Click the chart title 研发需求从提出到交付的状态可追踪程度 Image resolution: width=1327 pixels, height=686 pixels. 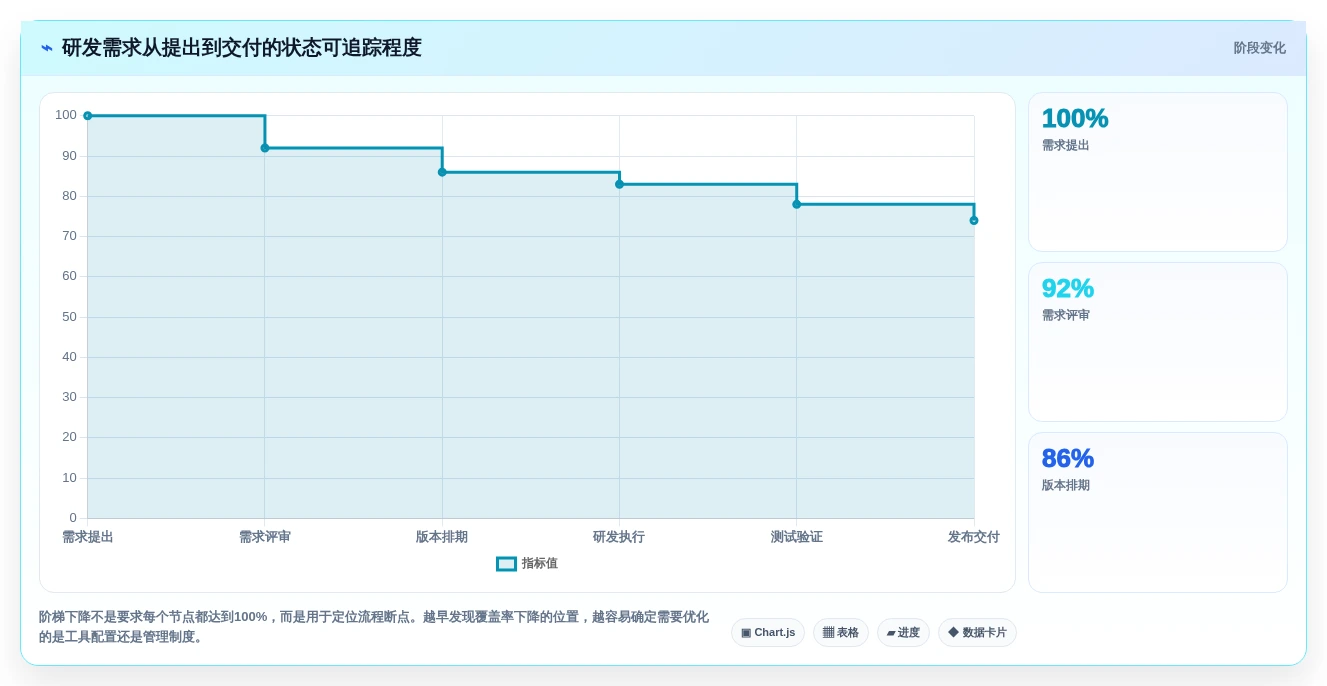click(x=242, y=48)
